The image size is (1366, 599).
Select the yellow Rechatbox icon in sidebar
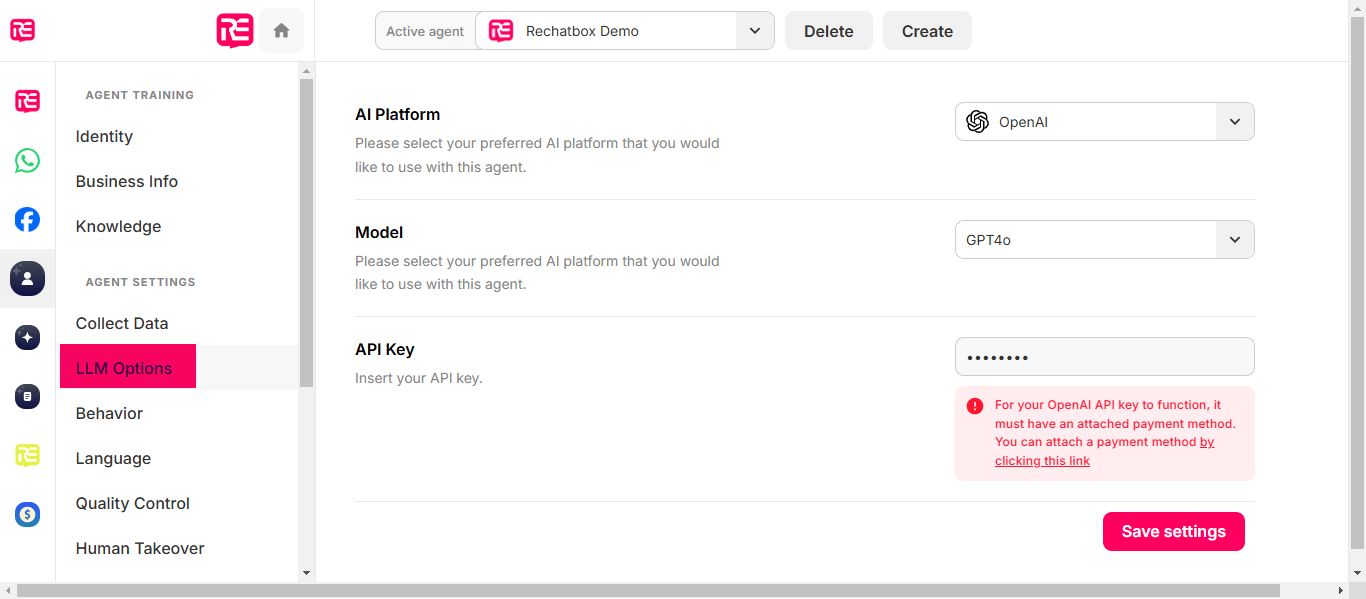coord(27,455)
